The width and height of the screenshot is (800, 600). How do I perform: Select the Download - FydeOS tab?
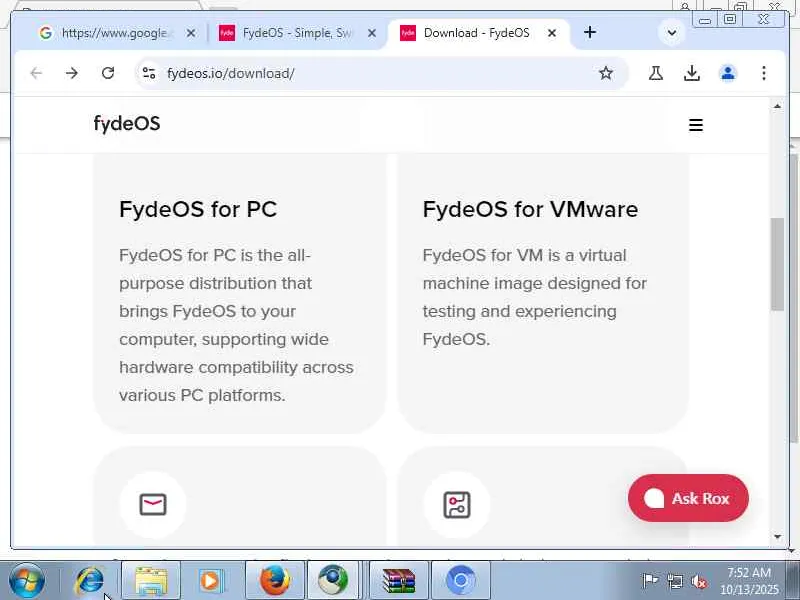477,33
